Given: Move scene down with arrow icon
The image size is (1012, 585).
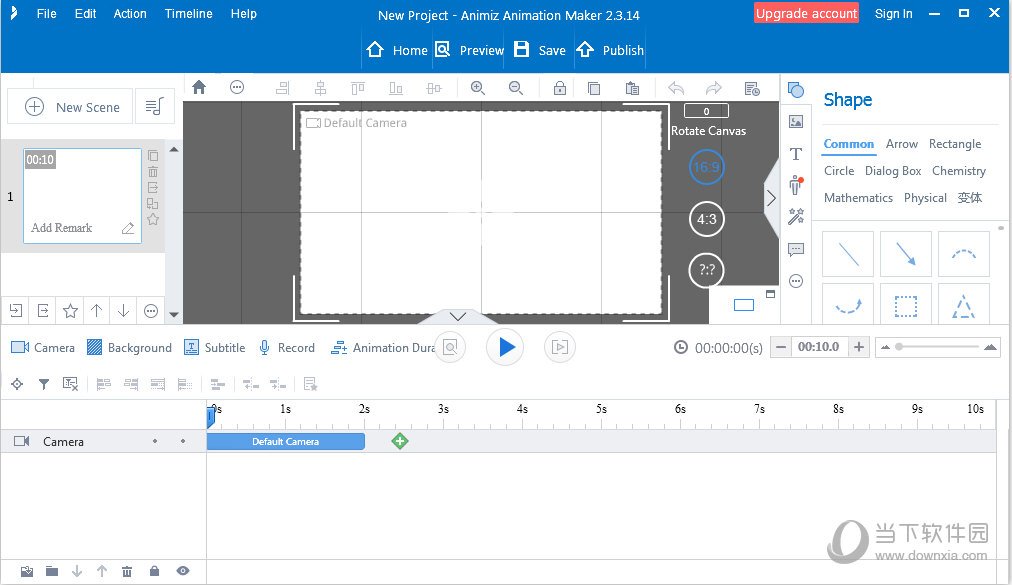Looking at the screenshot, I should pos(123,311).
